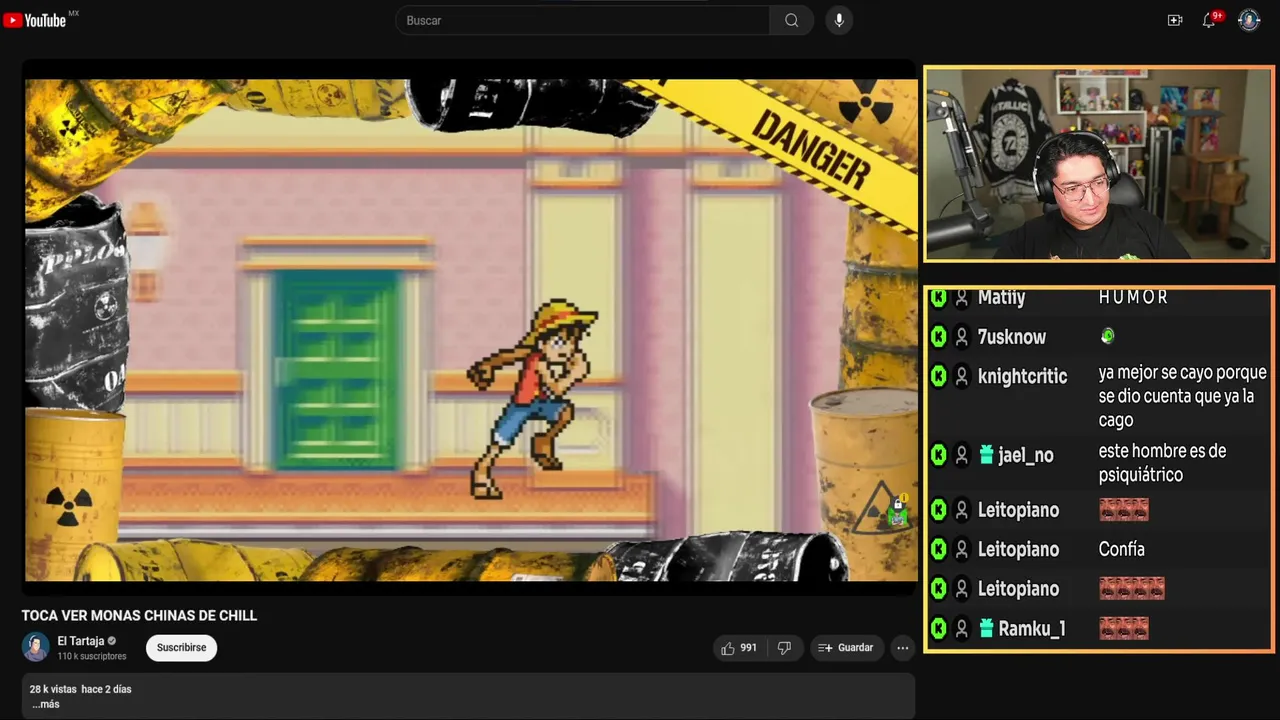Viewport: 1280px width, 720px height.
Task: Subscribe using the Suscribirse button
Action: pos(181,648)
